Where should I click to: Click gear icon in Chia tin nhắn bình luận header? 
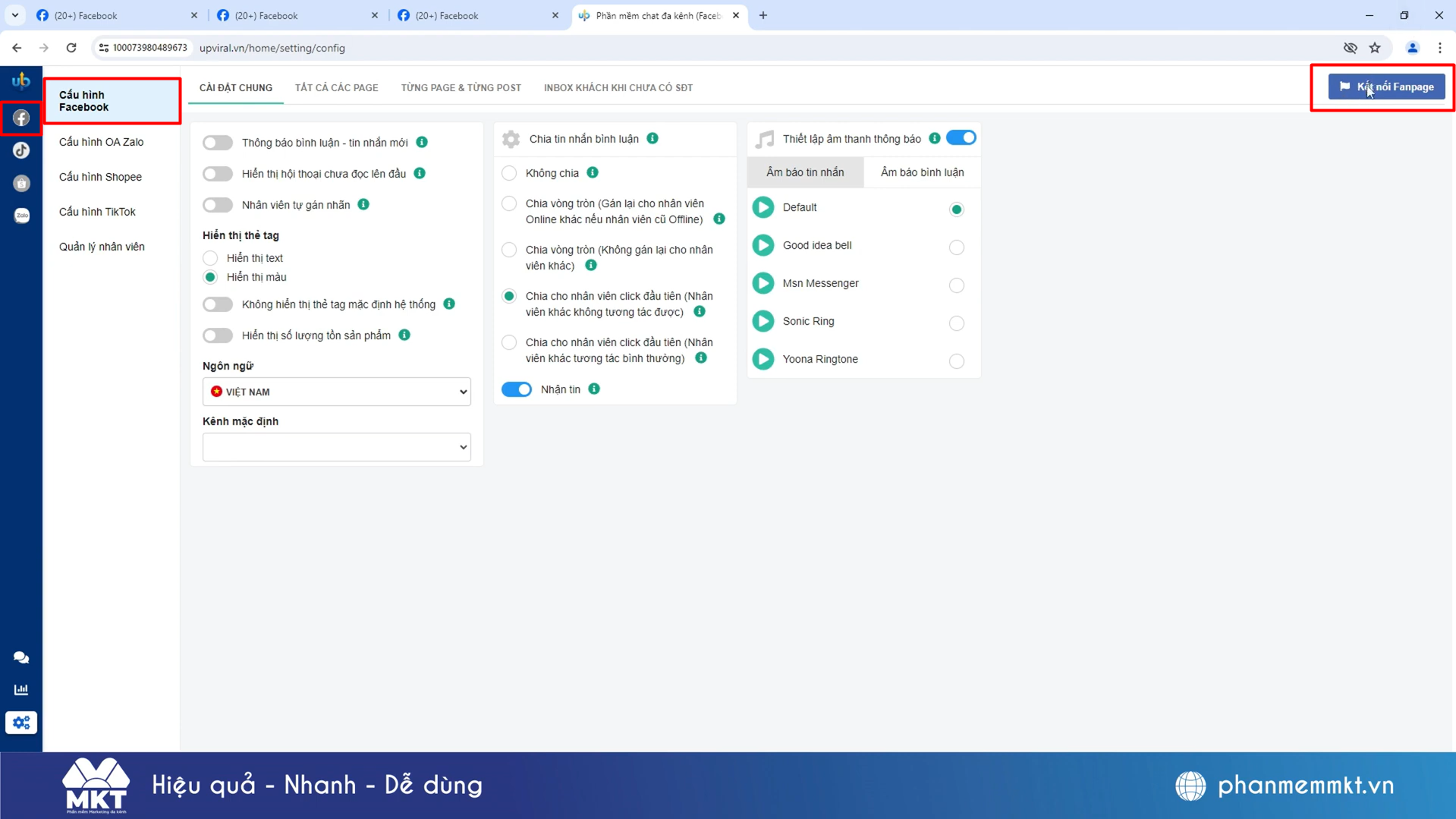pos(511,139)
